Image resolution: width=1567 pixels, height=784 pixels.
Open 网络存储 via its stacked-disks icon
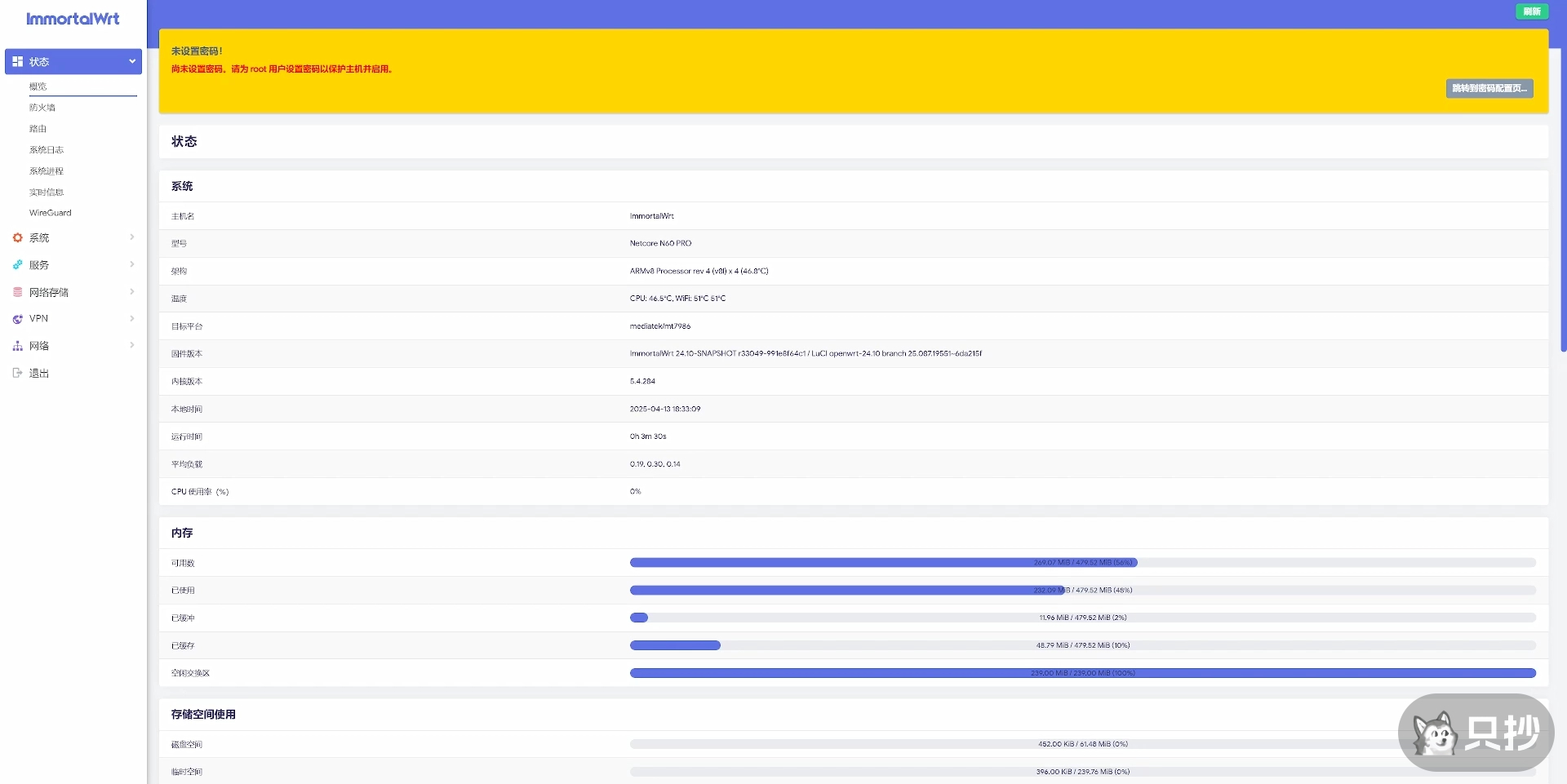point(17,291)
